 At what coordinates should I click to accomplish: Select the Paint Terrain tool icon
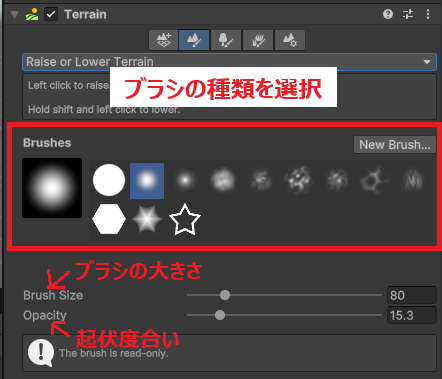[x=194, y=40]
